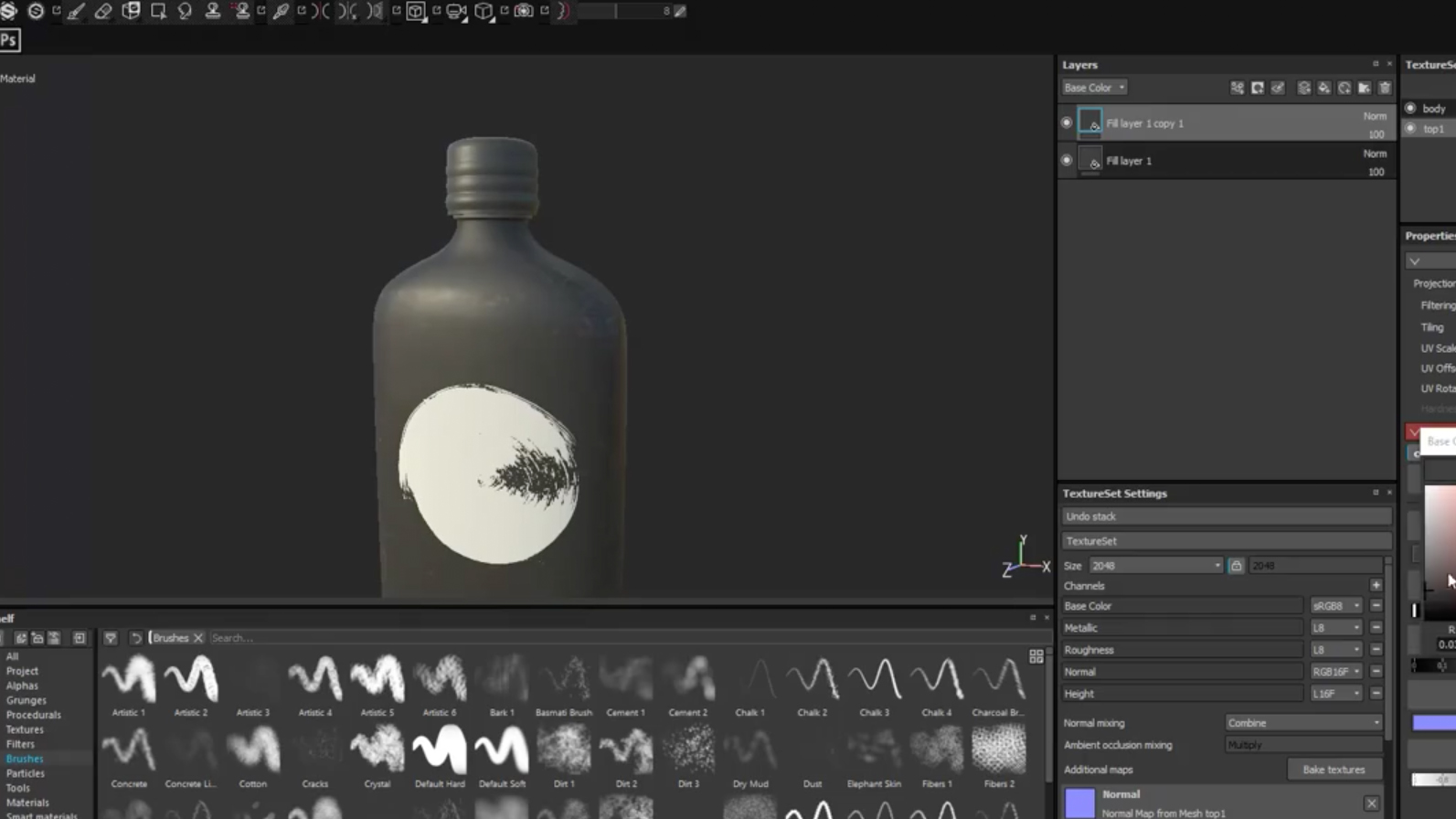Select the 'body' texture set radio button
This screenshot has height=819, width=1456.
click(1411, 108)
